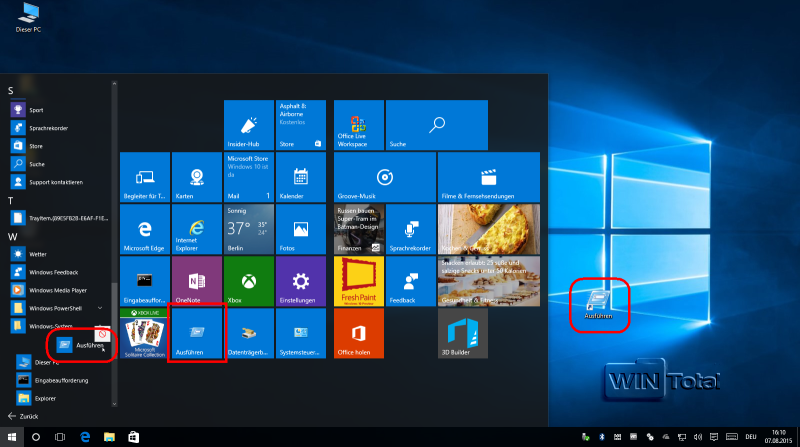Open the Einstellungen settings tile
This screenshot has width=800, height=447.
[x=301, y=280]
